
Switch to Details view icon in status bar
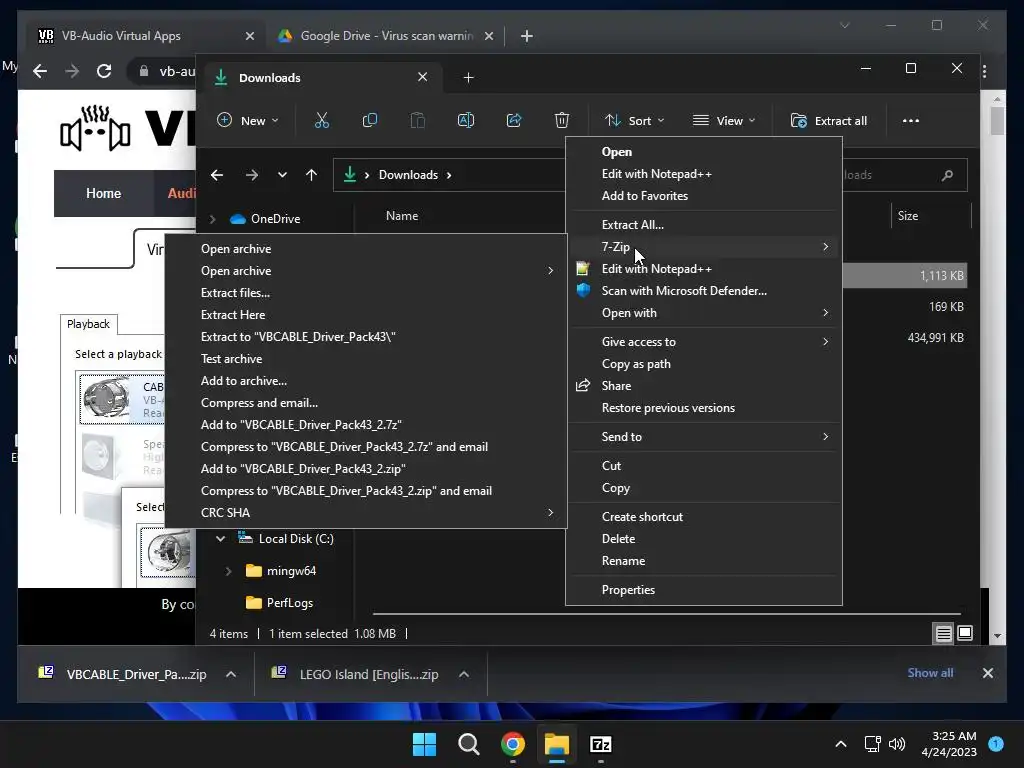coord(943,633)
